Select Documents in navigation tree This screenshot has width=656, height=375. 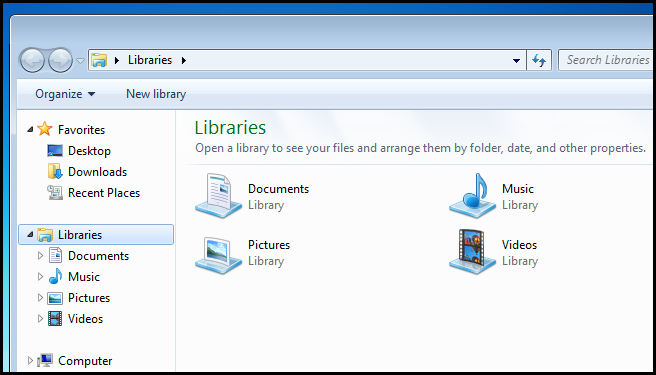pos(98,256)
